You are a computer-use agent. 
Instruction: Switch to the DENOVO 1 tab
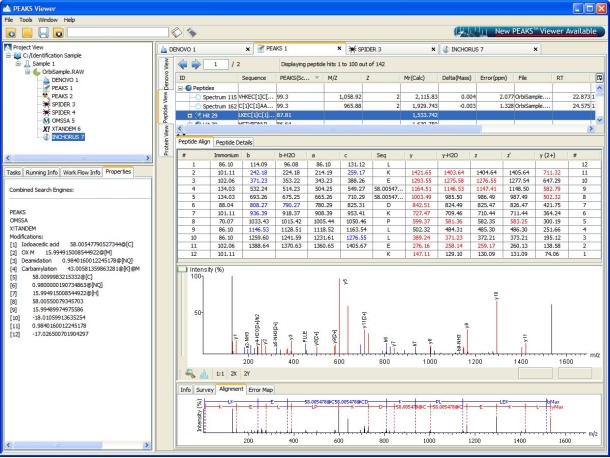[x=205, y=49]
